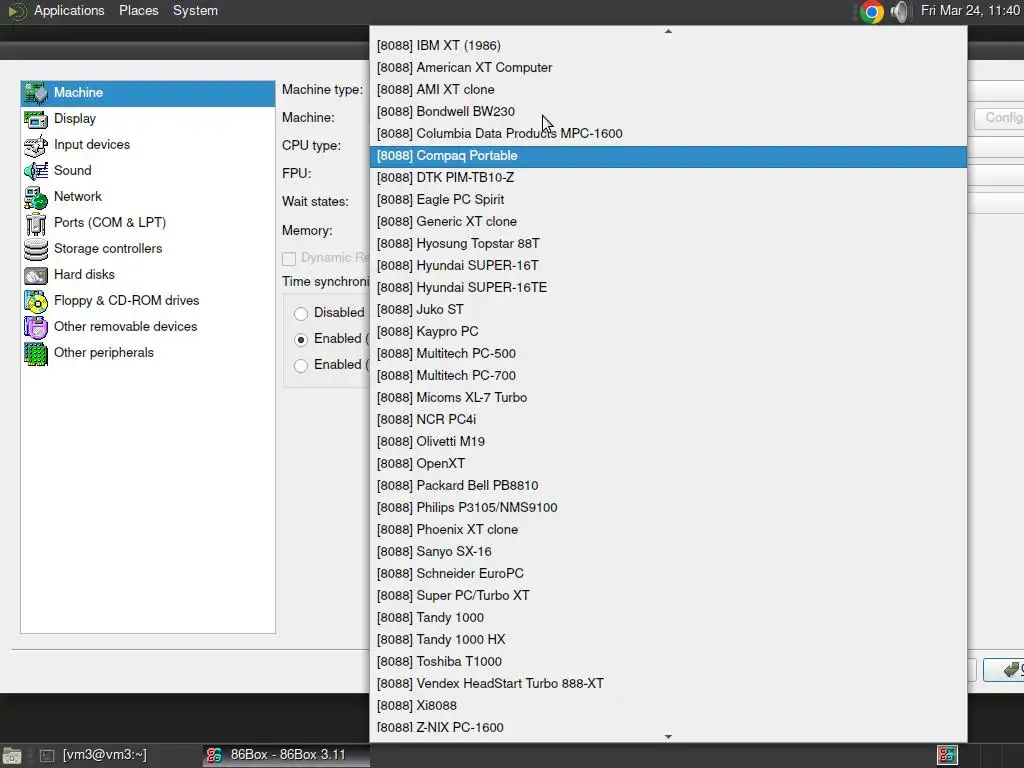Choose [8088] Hyundai SUPER-16T
Image resolution: width=1024 pixels, height=768 pixels.
point(668,266)
